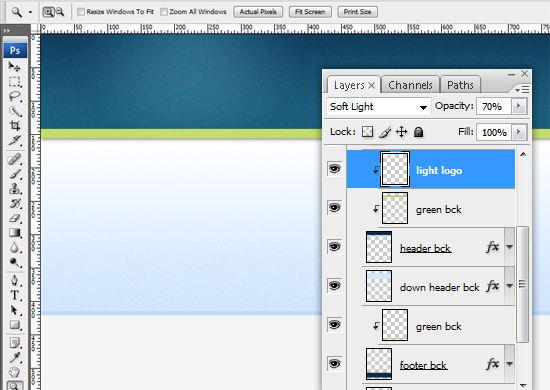
Task: Select the Clone Stamp tool
Action: pos(14,189)
